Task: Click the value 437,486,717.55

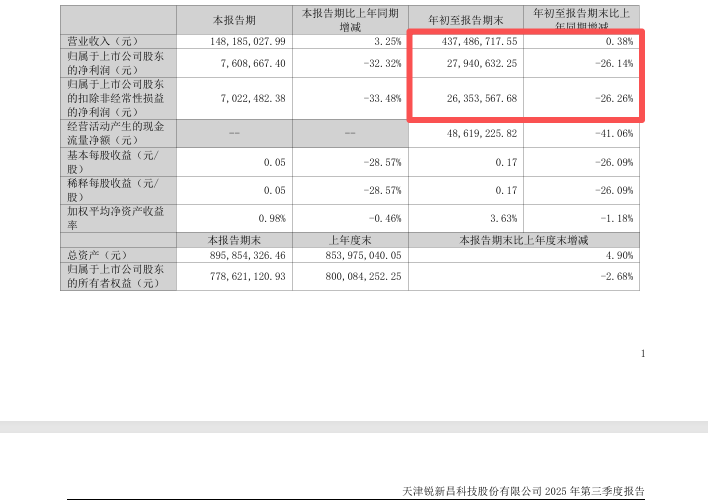Action: 480,42
